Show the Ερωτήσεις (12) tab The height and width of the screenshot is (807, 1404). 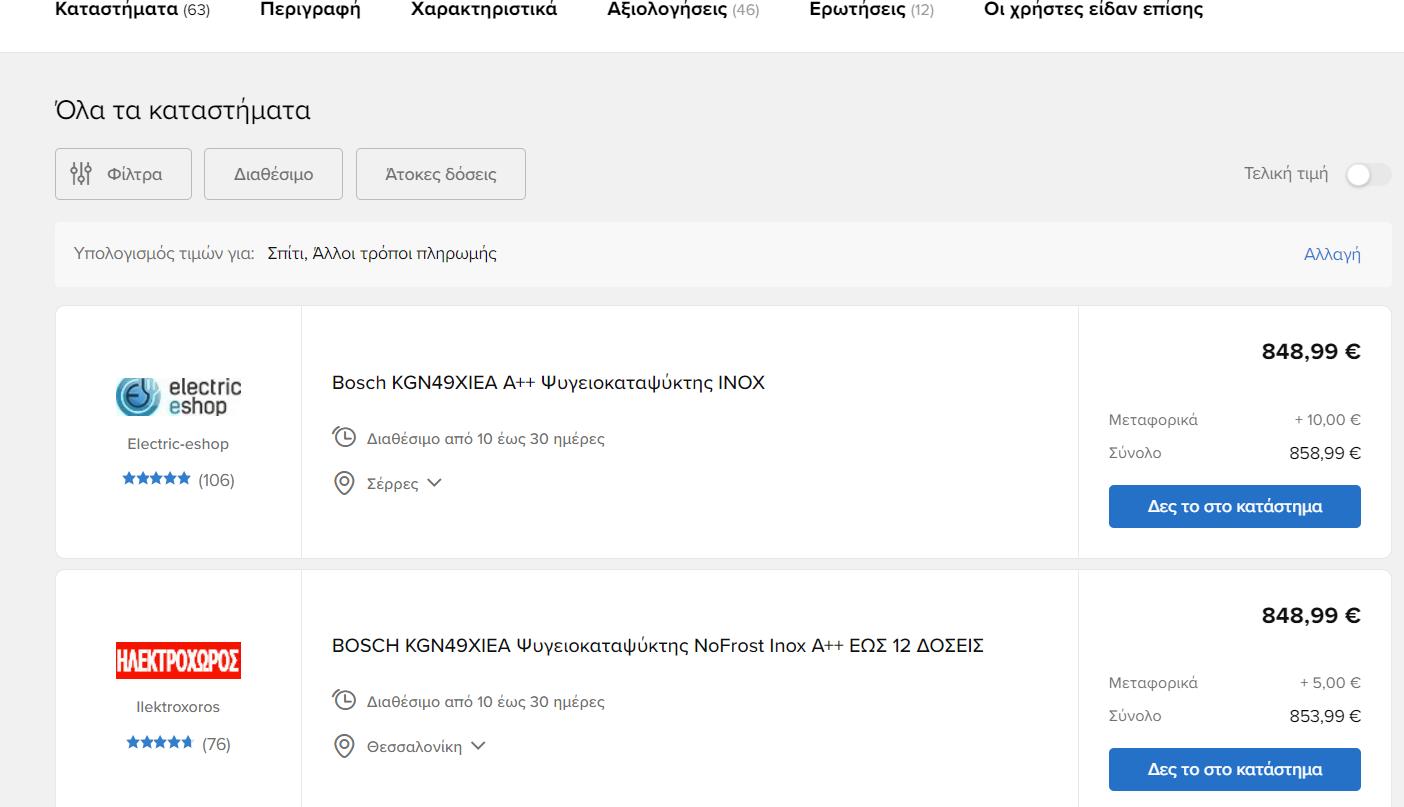(871, 10)
